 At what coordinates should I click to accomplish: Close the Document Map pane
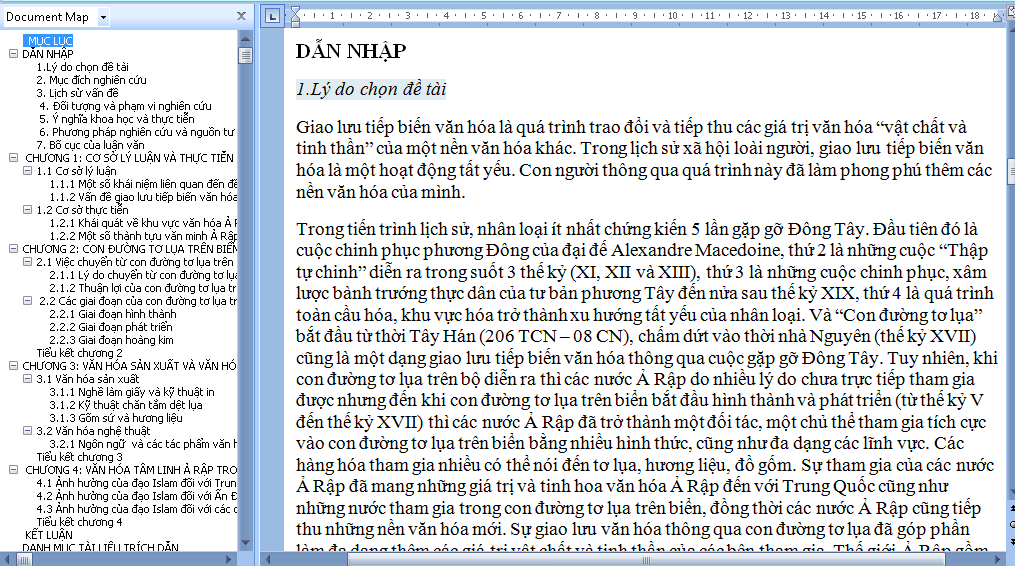click(x=241, y=16)
